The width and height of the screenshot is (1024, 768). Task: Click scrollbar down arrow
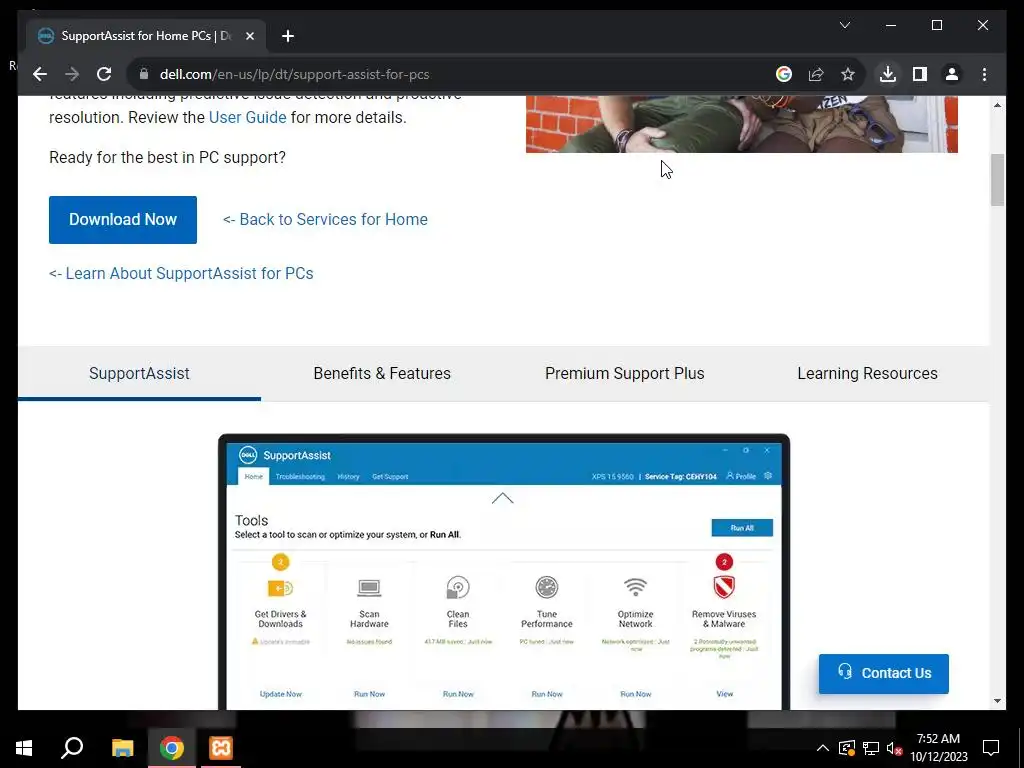tap(997, 701)
